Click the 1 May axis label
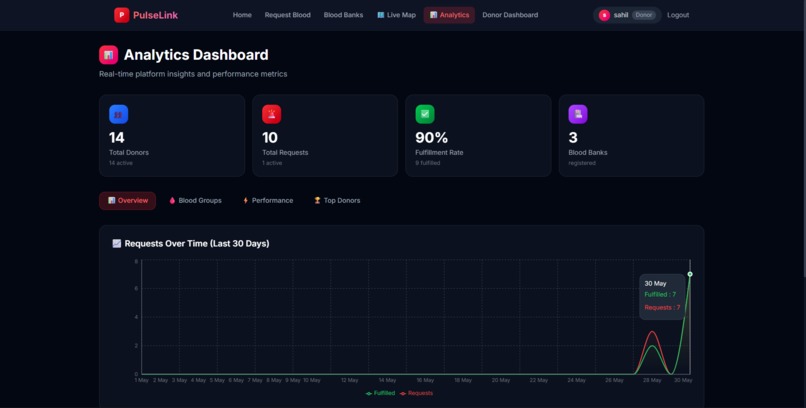The height and width of the screenshot is (408, 806). 141,380
